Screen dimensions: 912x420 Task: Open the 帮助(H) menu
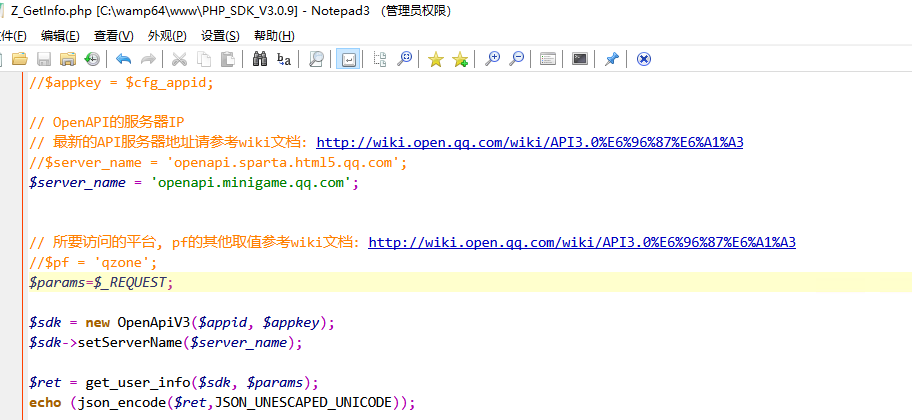[275, 35]
